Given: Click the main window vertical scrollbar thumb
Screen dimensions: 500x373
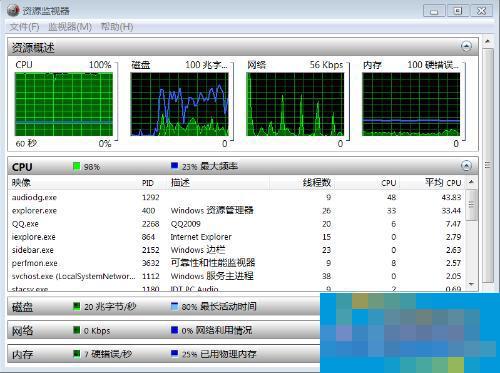Looking at the screenshot, I should [x=488, y=165].
